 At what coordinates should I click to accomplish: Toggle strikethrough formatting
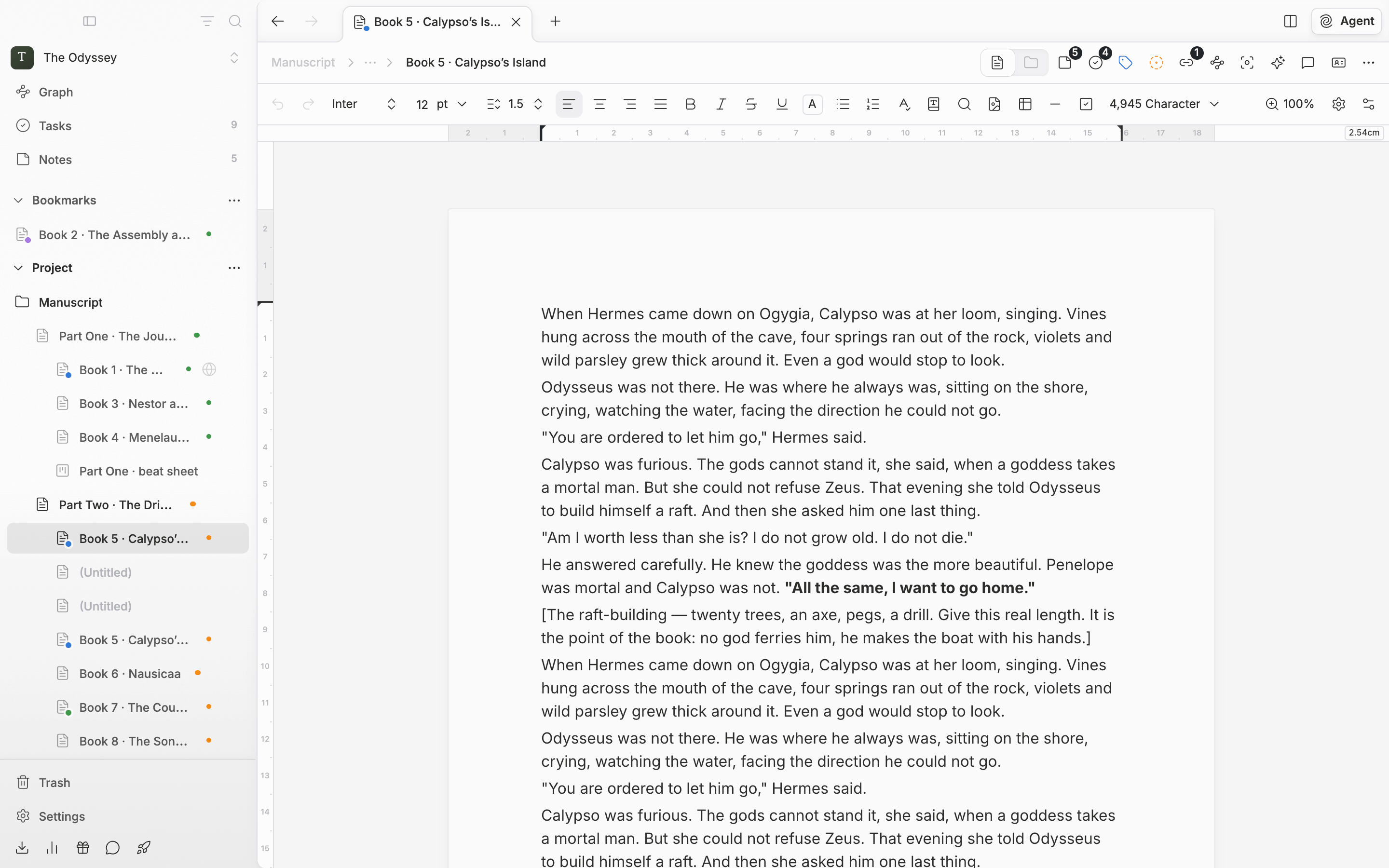[751, 104]
